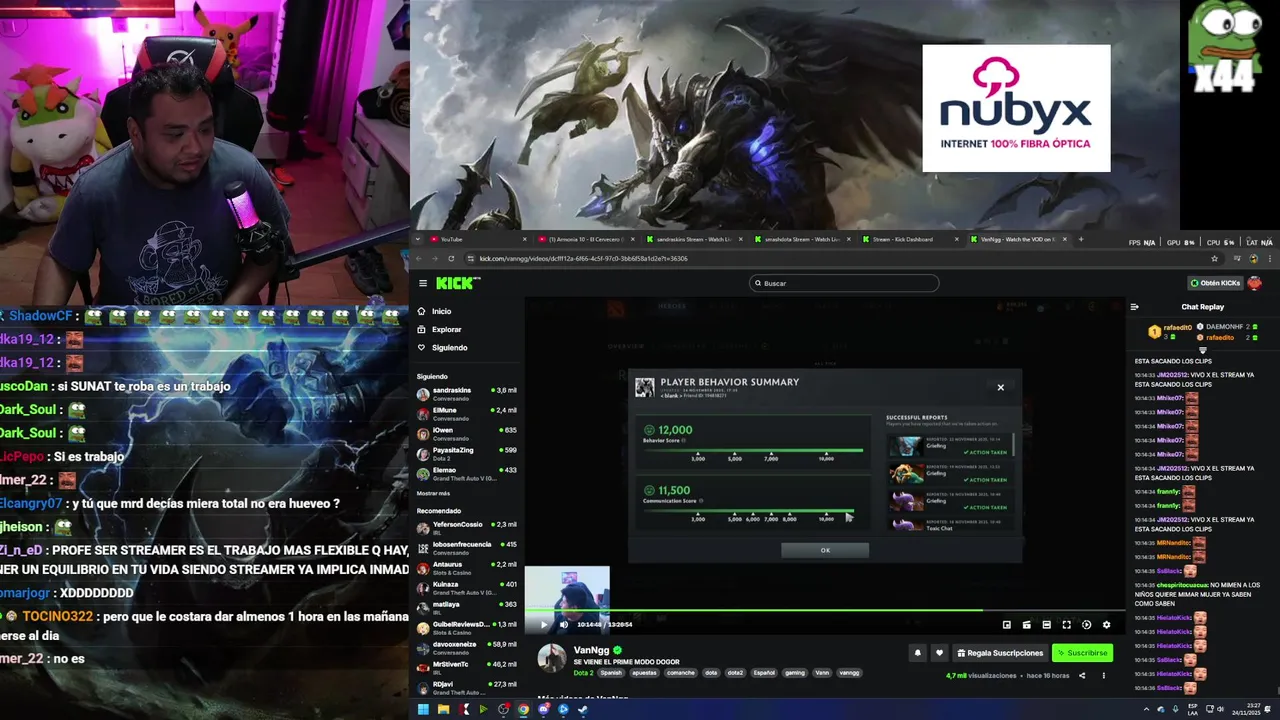Reload the page in the browser
The image size is (1280, 720).
click(451, 259)
